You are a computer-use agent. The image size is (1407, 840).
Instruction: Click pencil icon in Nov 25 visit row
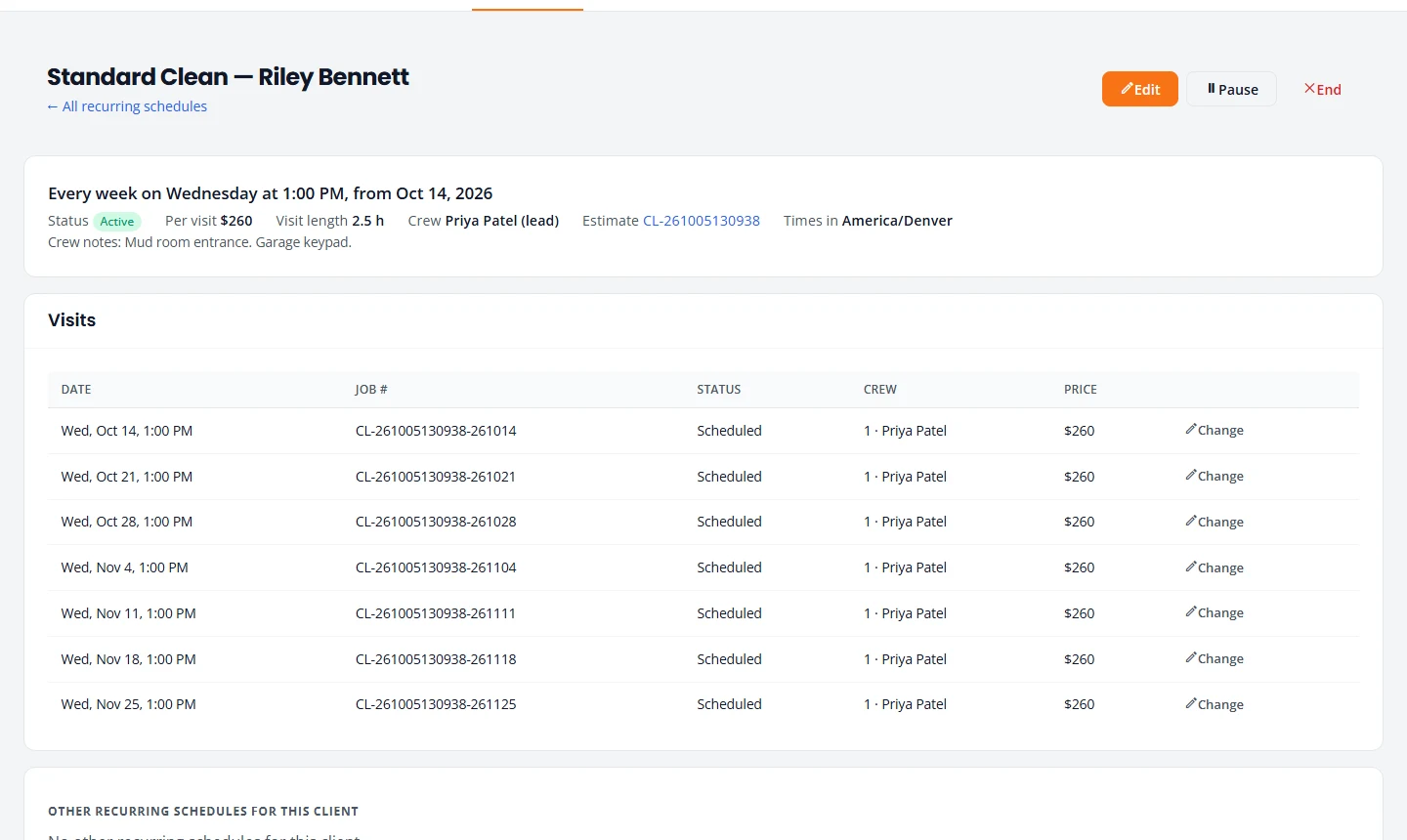point(1191,704)
